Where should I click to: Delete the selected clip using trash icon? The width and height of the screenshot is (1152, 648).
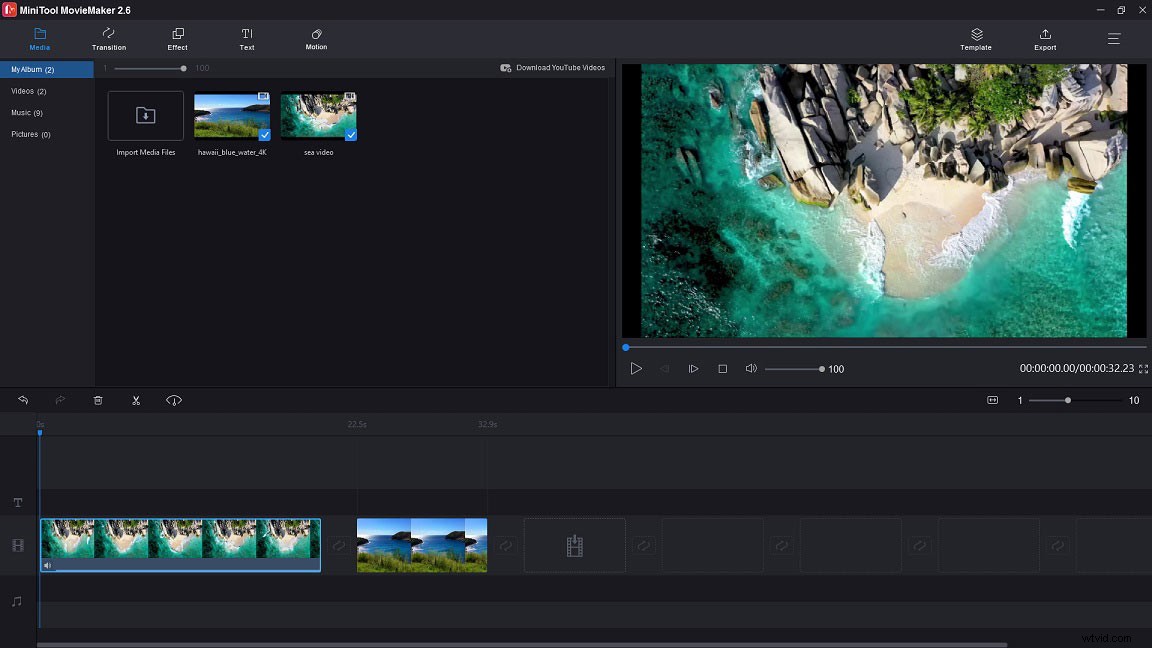click(97, 400)
